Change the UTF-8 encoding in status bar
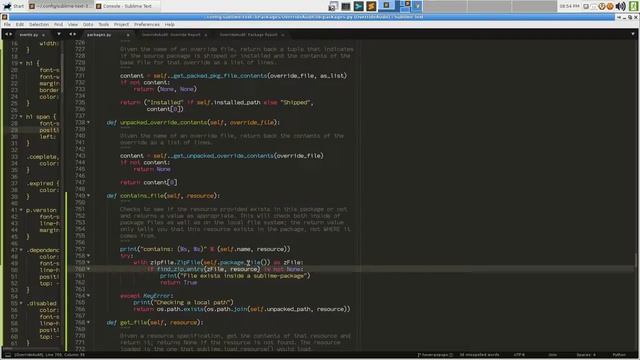This screenshot has width=640, height=360. [519, 355]
